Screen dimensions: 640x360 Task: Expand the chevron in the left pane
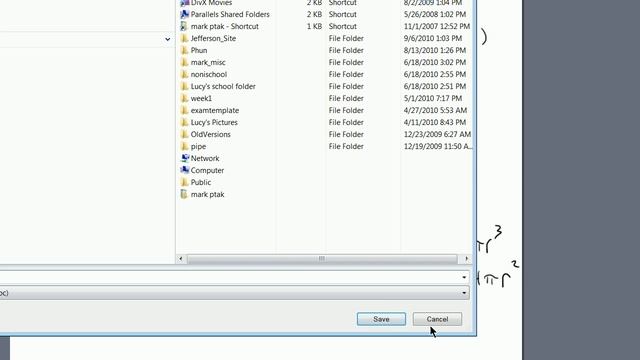click(x=168, y=39)
